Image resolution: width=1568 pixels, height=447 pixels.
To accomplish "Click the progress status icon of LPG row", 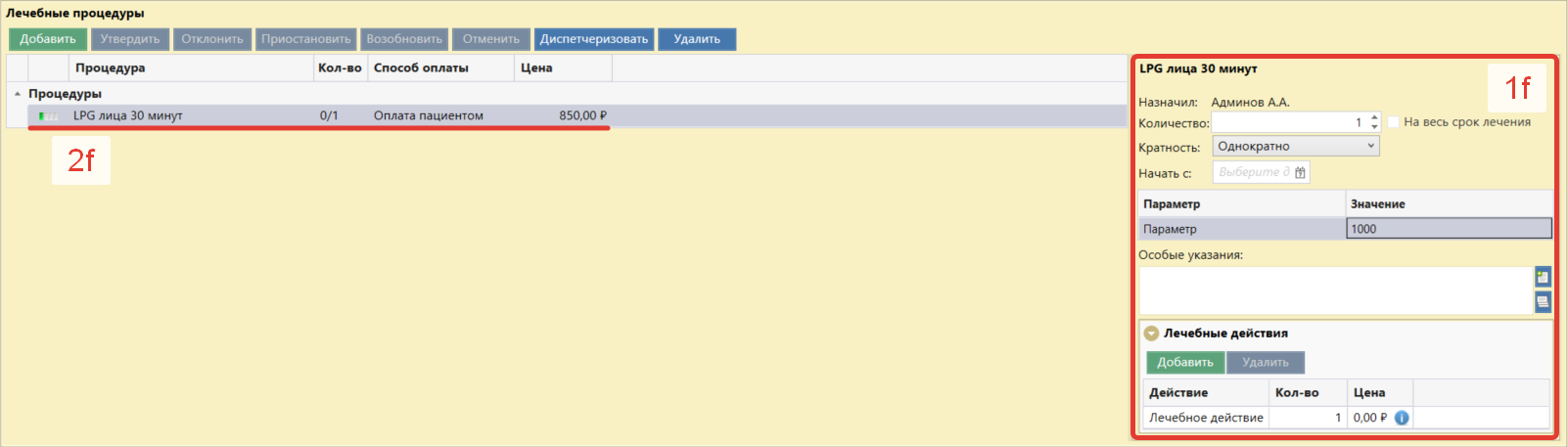I will pos(48,116).
